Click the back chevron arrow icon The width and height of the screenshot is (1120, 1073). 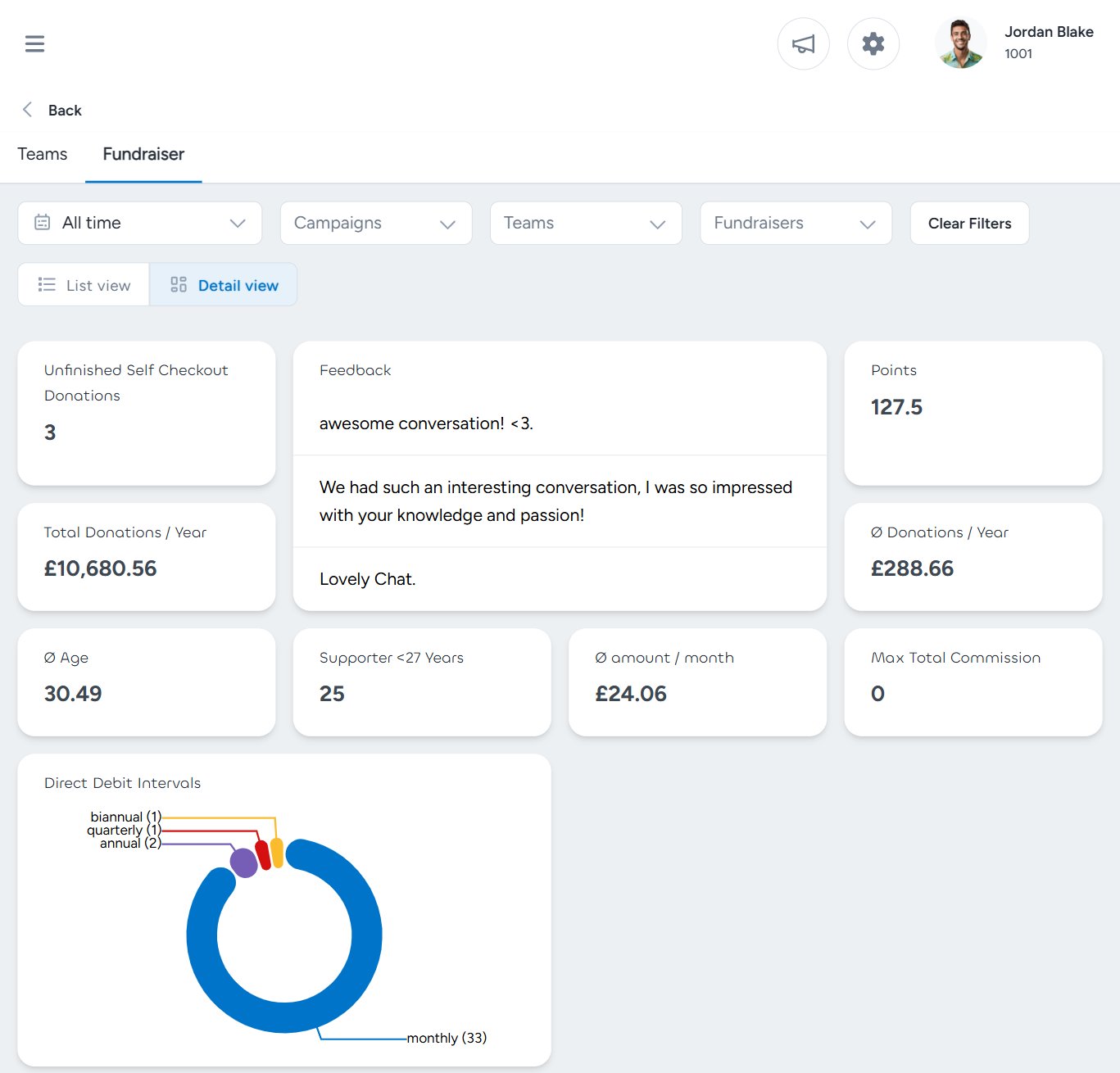point(27,110)
